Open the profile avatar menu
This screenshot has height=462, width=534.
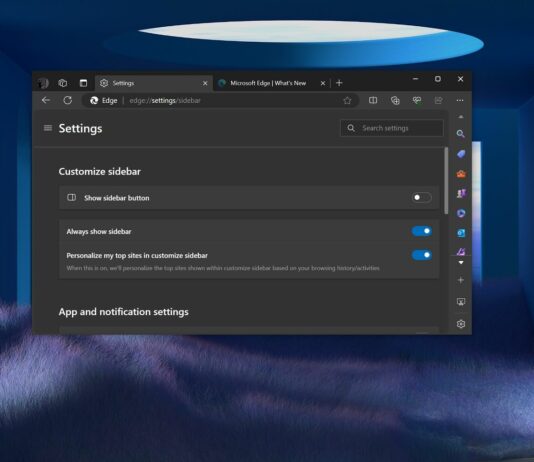pyautogui.click(x=43, y=83)
